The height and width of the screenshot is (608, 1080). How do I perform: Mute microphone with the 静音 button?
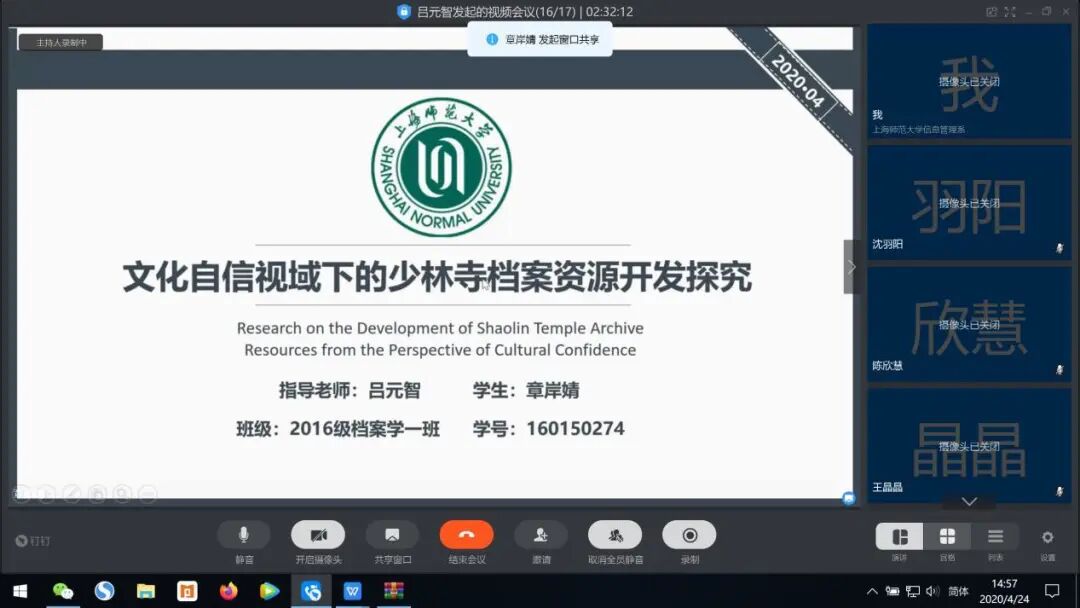tap(244, 535)
